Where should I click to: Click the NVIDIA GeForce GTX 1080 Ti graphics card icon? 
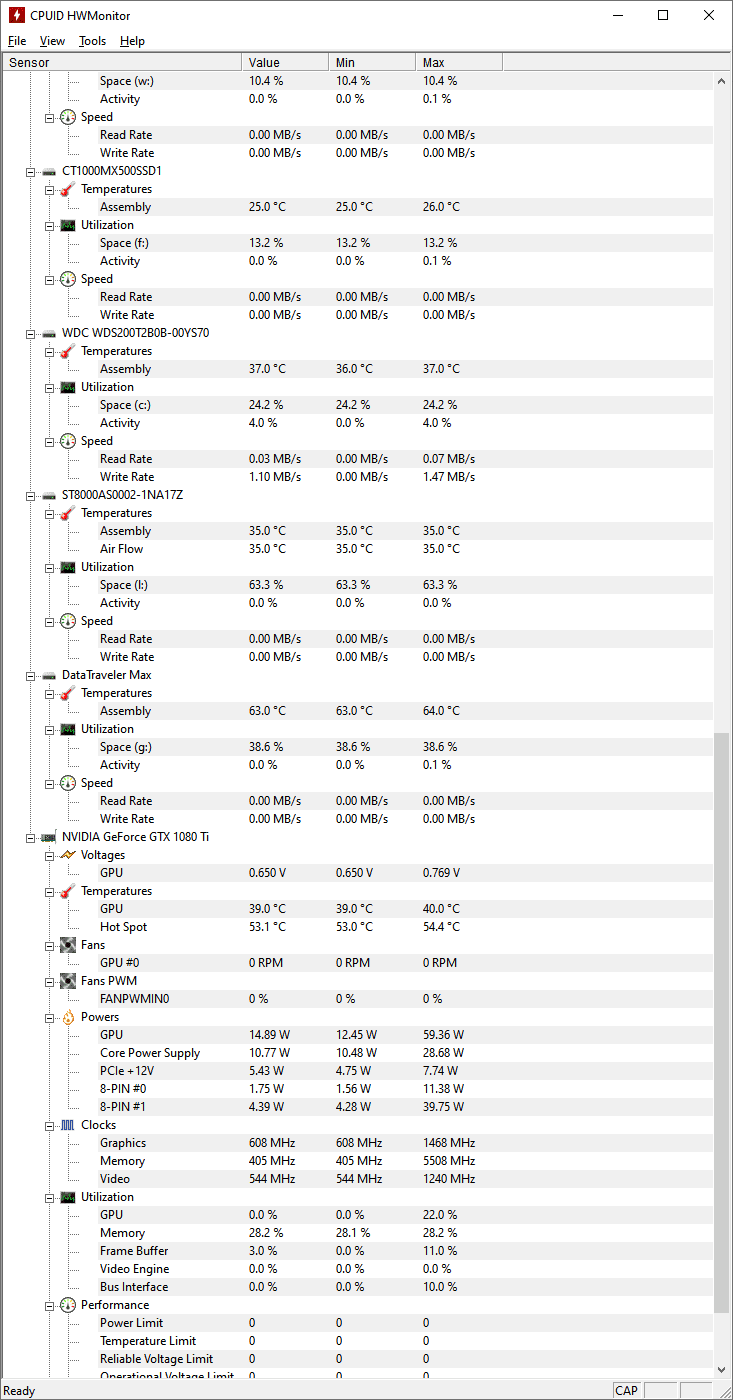[x=48, y=837]
